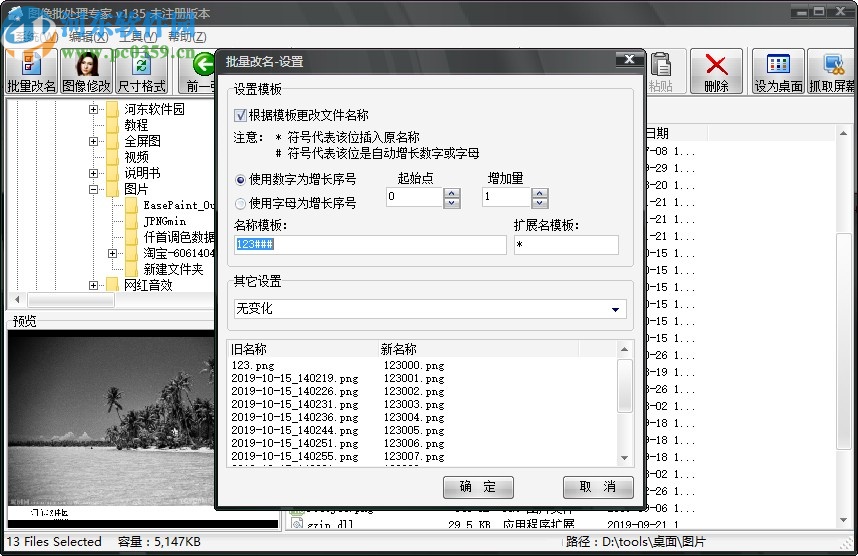Click the 增加量 number input field

[506, 197]
